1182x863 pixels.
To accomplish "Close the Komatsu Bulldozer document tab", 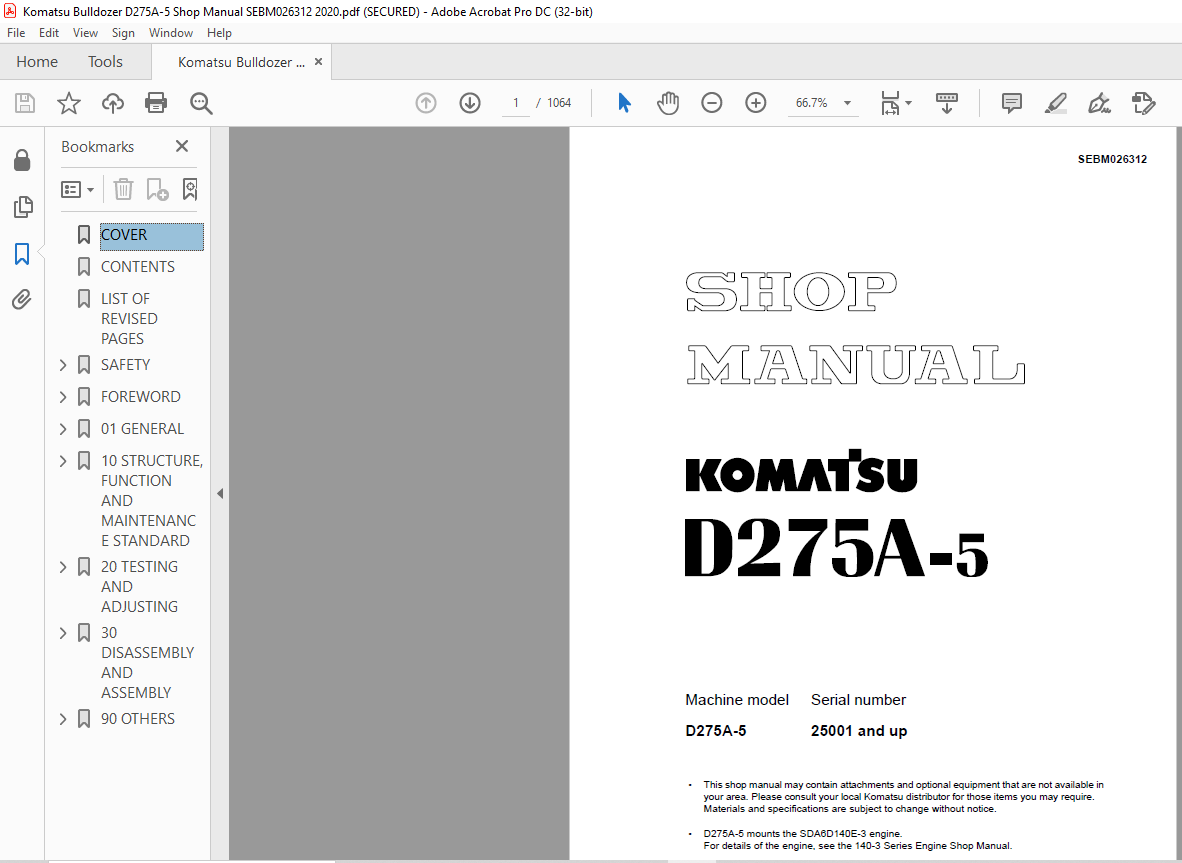I will [318, 62].
